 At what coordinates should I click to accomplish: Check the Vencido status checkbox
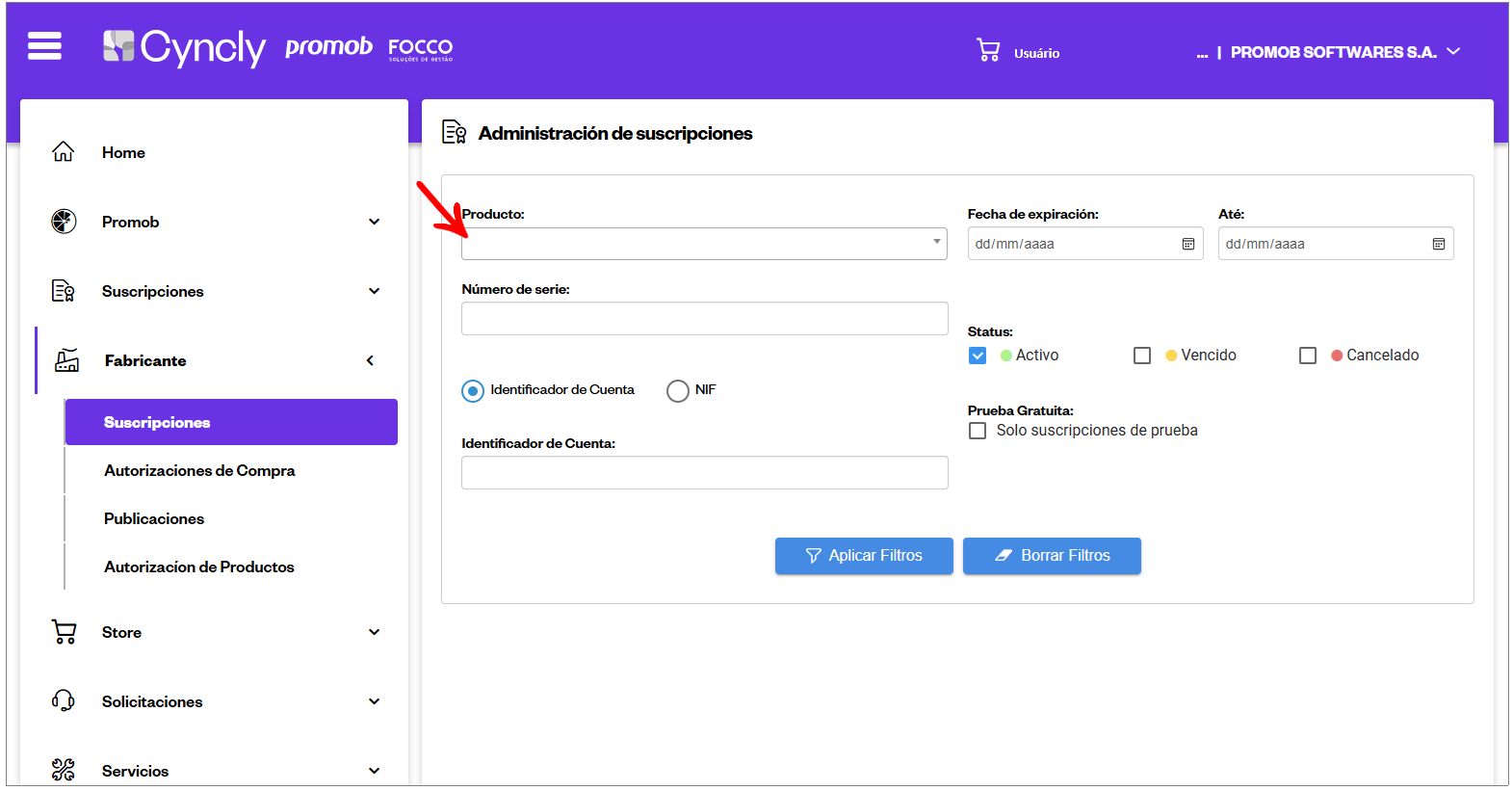pyautogui.click(x=1142, y=356)
